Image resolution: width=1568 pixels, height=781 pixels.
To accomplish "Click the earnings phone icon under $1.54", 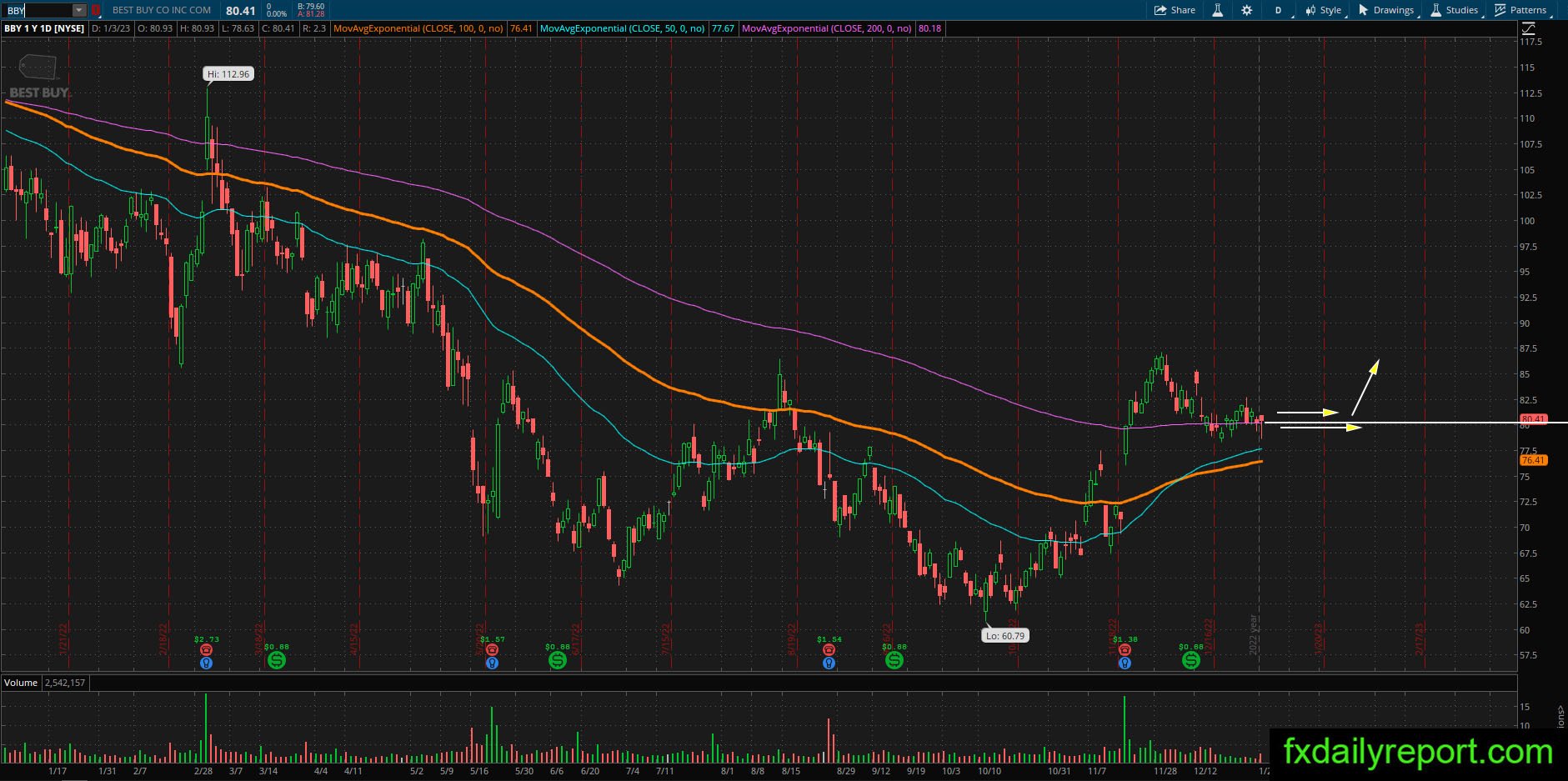I will 829,650.
